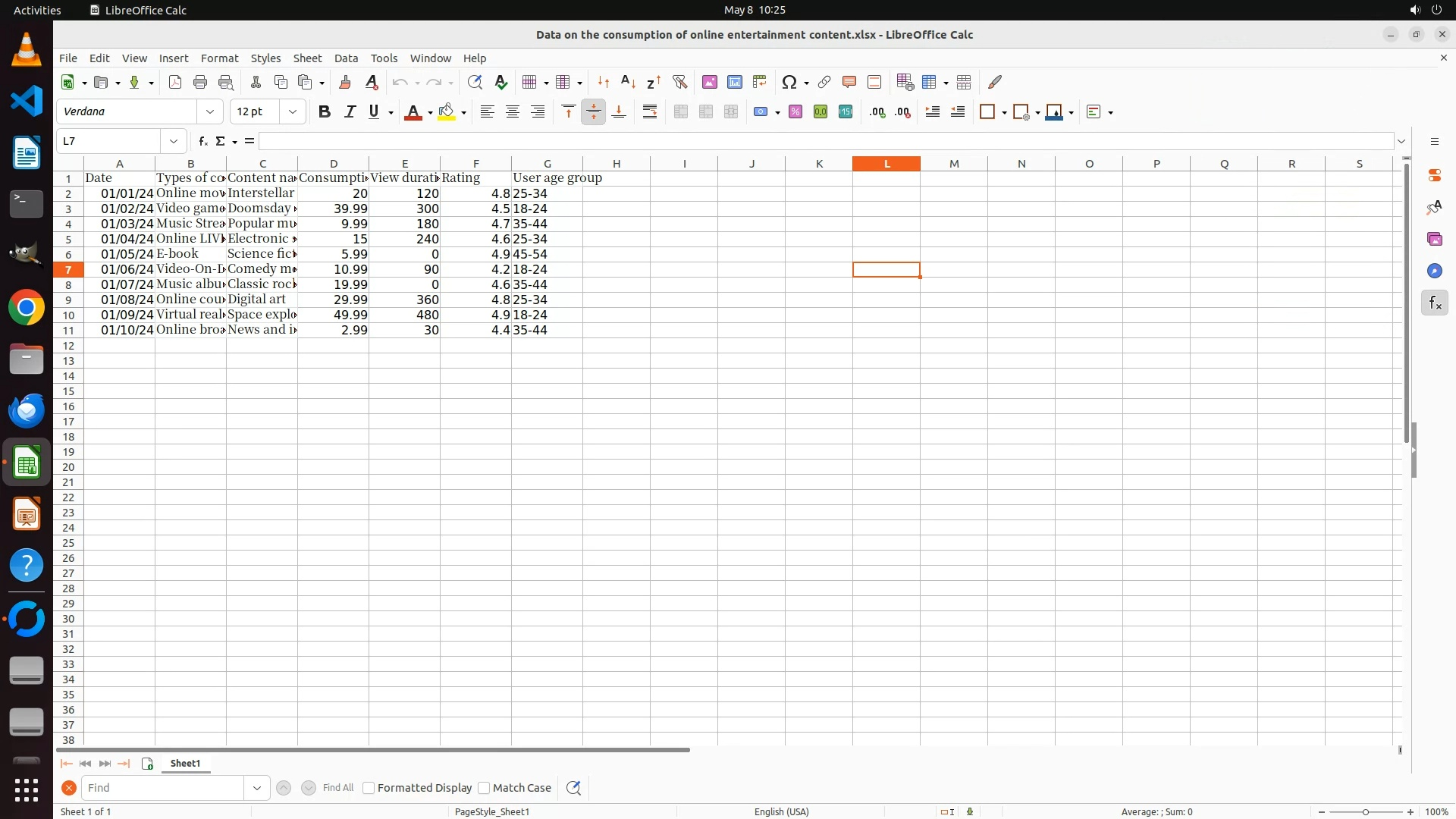This screenshot has height=819, width=1456.
Task: Expand the Name Box dropdown arrow
Action: point(174,141)
